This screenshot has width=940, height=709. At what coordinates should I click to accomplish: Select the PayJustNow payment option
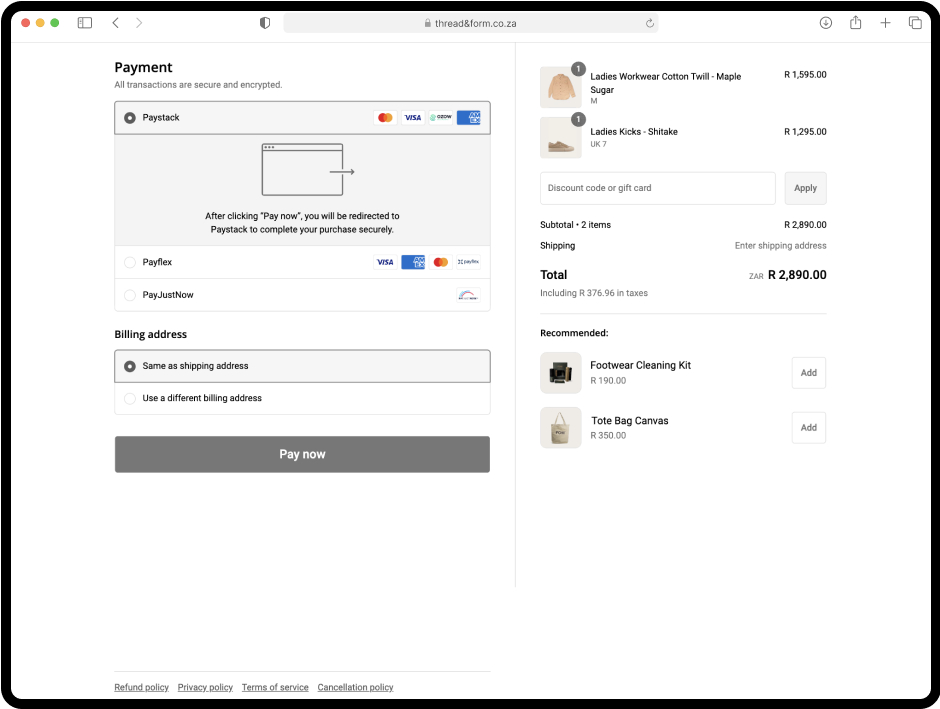(x=130, y=296)
